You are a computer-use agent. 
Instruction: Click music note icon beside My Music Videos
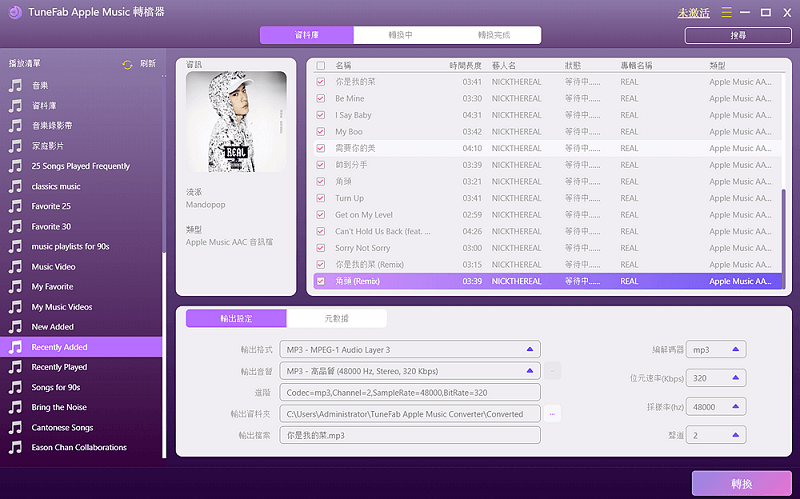tap(16, 307)
